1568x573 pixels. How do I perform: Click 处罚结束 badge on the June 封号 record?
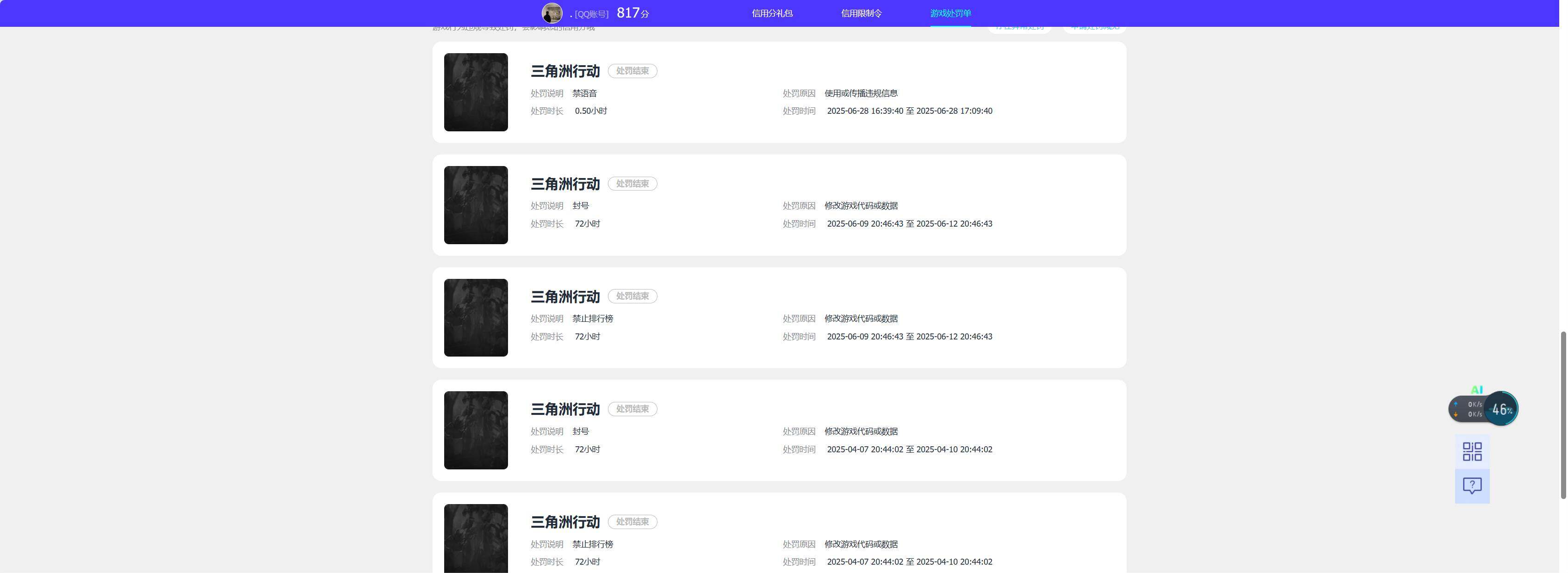click(632, 184)
